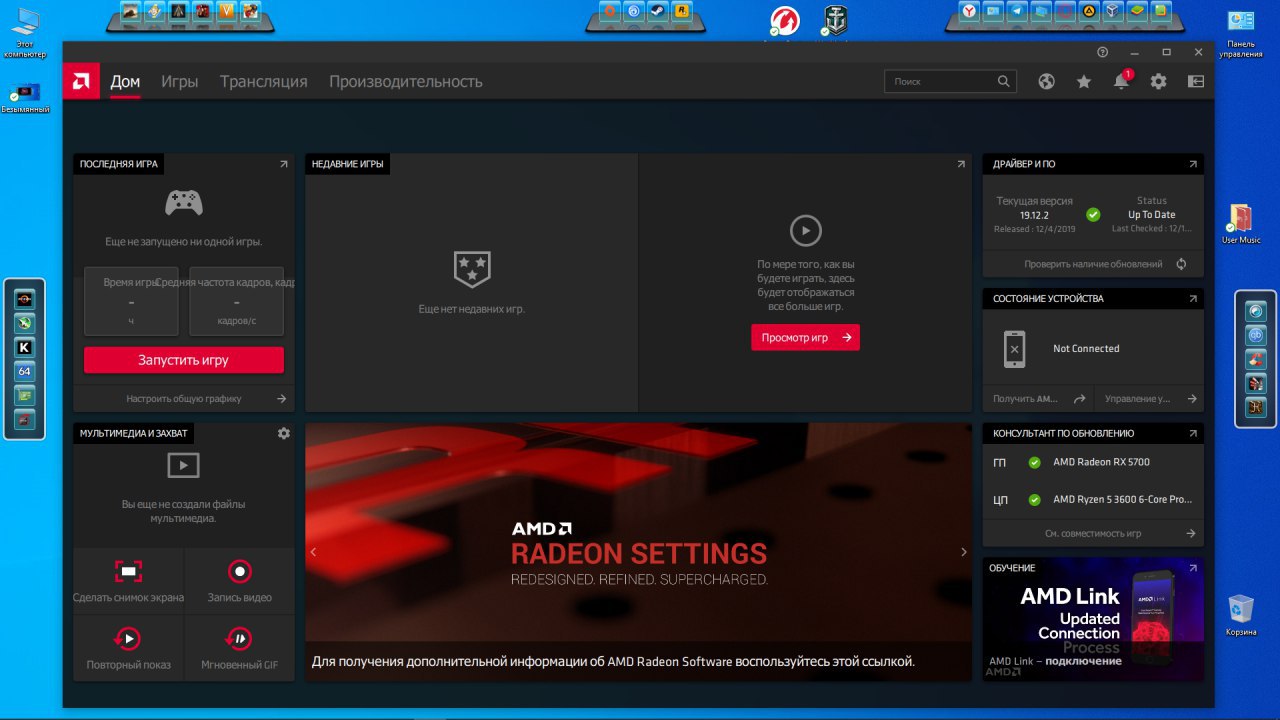The width and height of the screenshot is (1280, 720).
Task: Expand the Последняя игра panel
Action: click(x=284, y=164)
